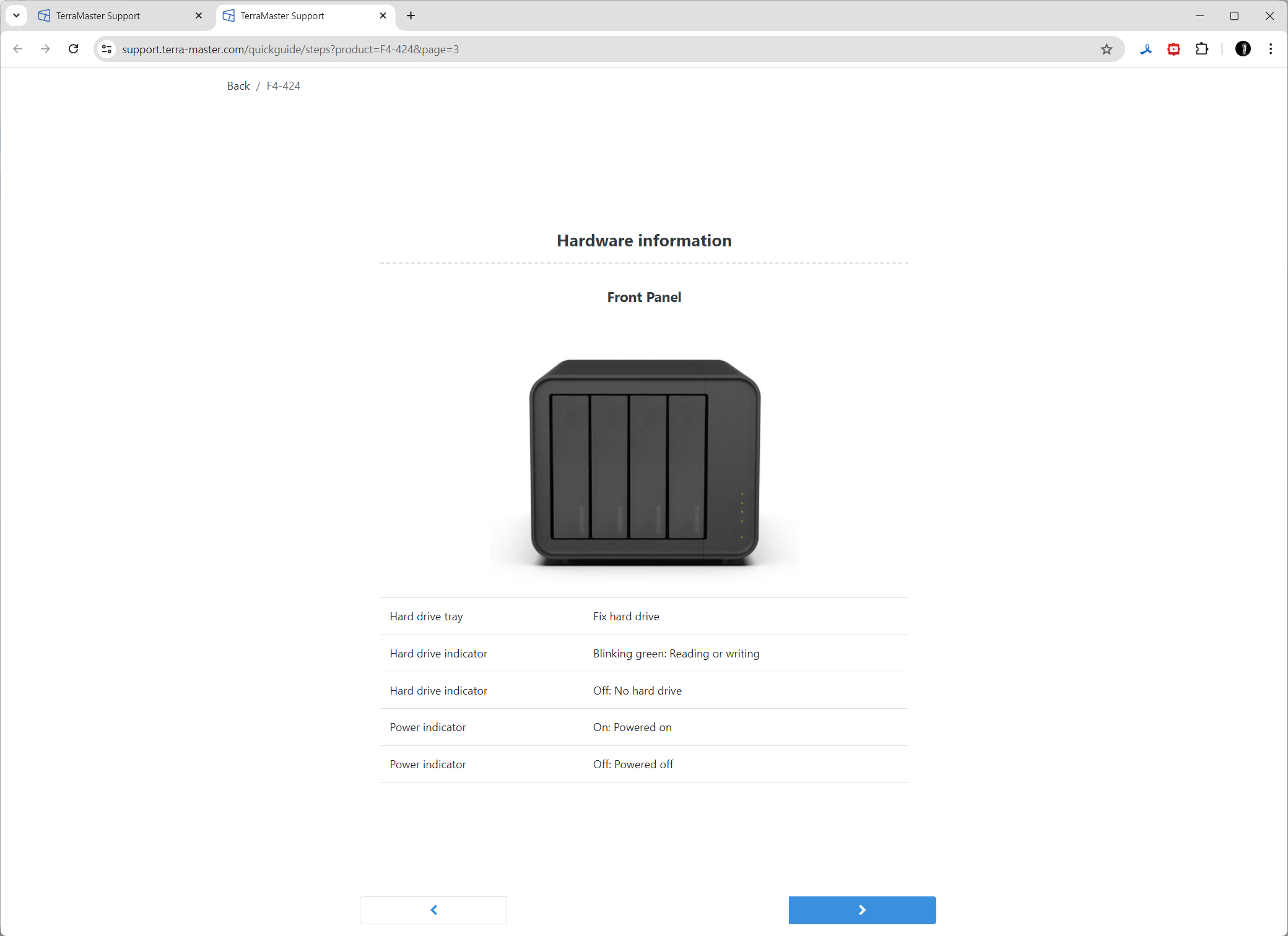Go to the next guide page with the blue arrow
Screen dimensions: 1288x936
tap(862, 910)
